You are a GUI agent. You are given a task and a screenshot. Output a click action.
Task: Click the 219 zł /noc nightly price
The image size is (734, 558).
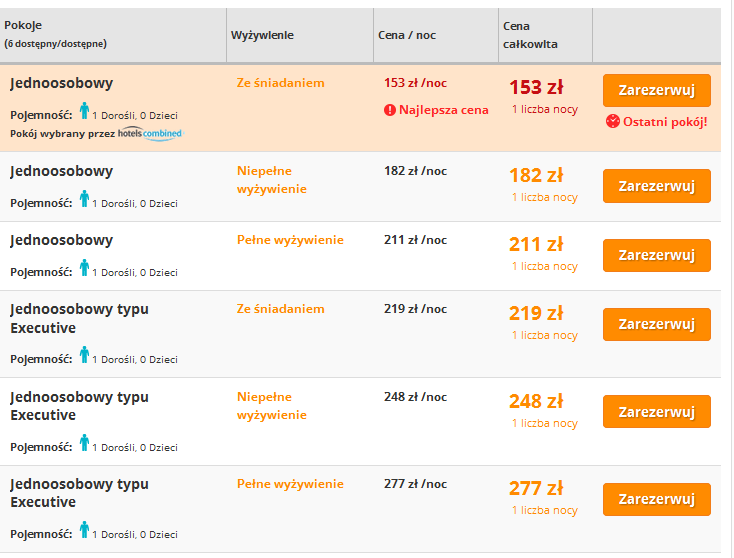tap(415, 309)
